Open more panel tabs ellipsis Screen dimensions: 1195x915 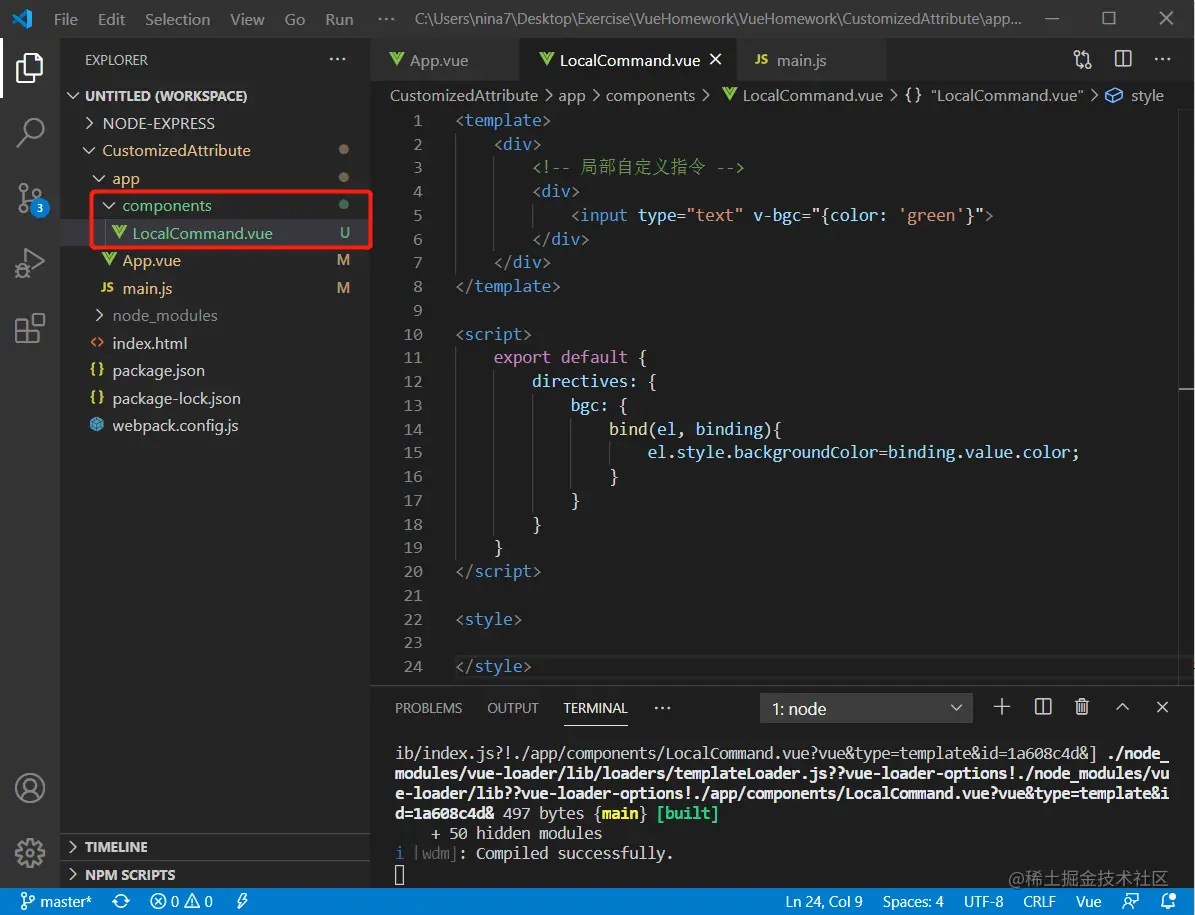point(662,709)
